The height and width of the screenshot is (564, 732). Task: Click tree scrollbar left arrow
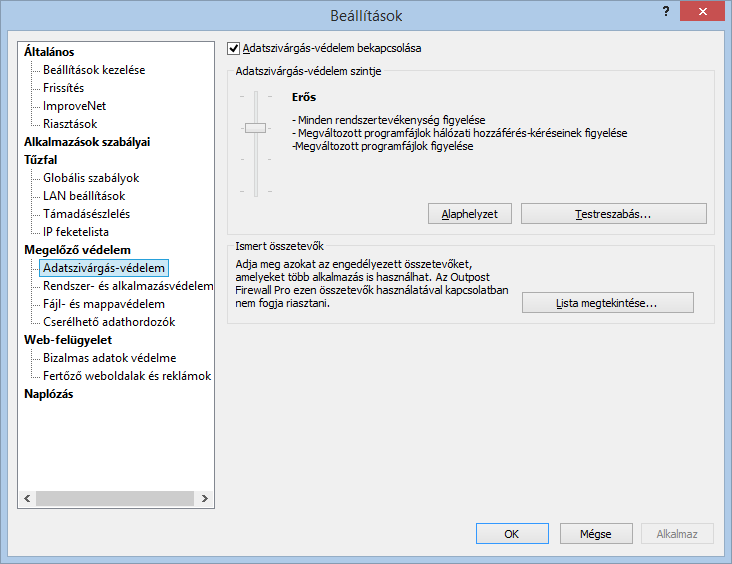click(27, 498)
